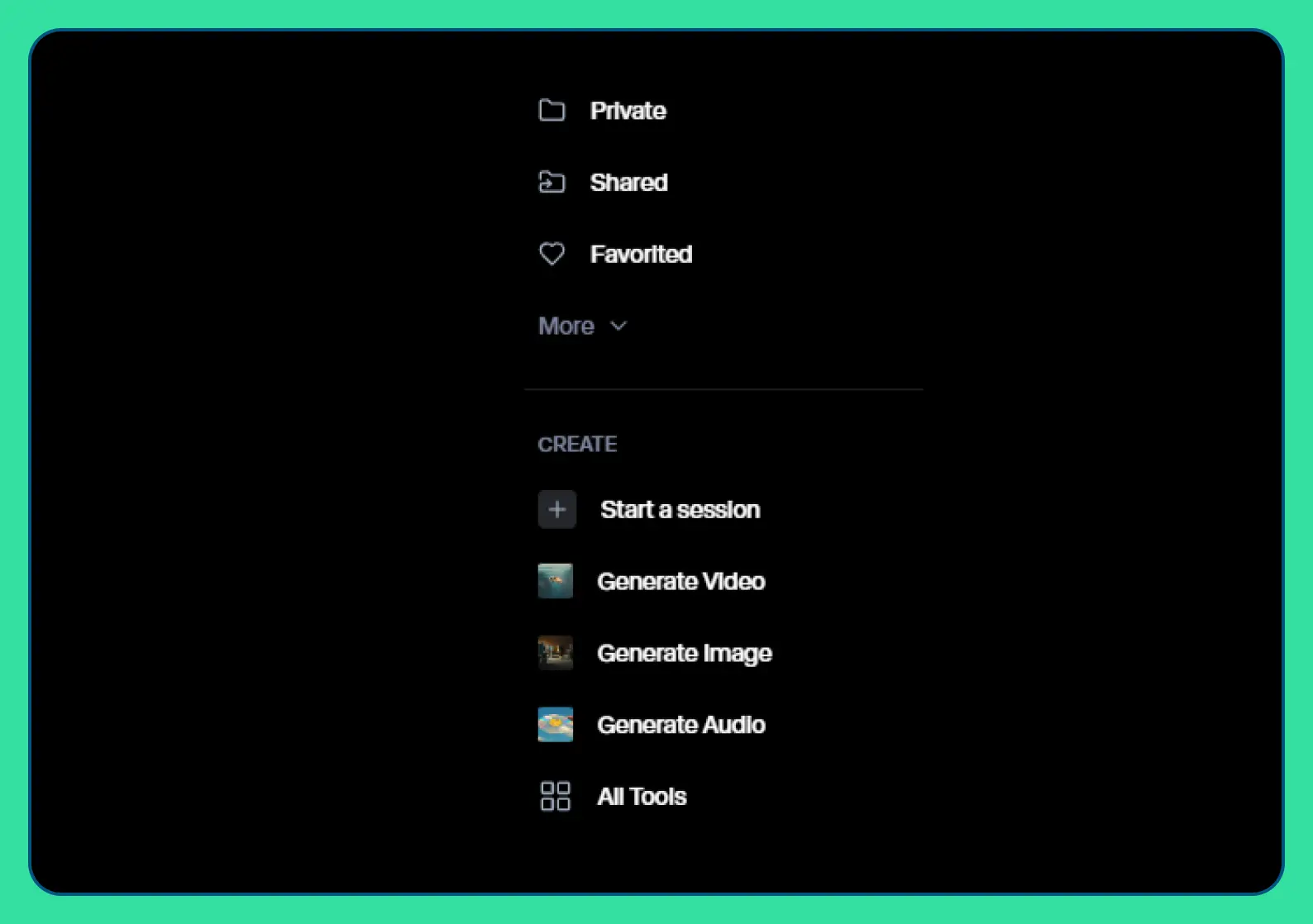The image size is (1313, 924).
Task: Click the All Tools grid icon
Action: point(555,797)
